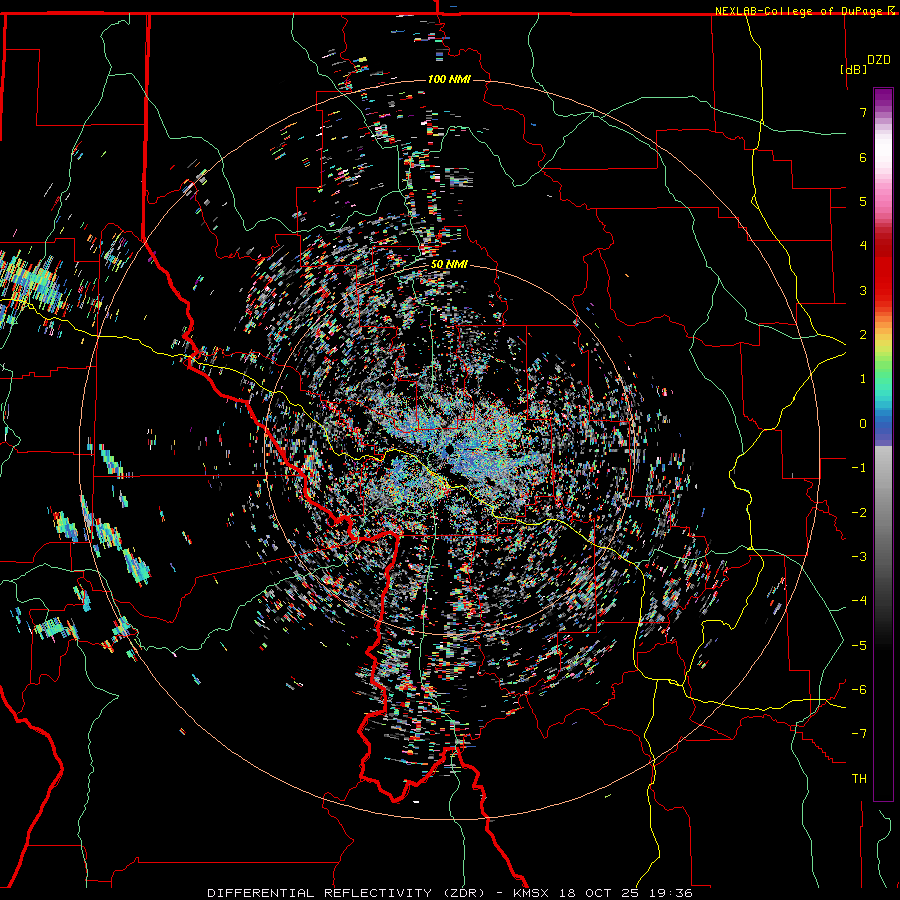
Task: Click the positive 6 scale label
Action: coord(863,157)
